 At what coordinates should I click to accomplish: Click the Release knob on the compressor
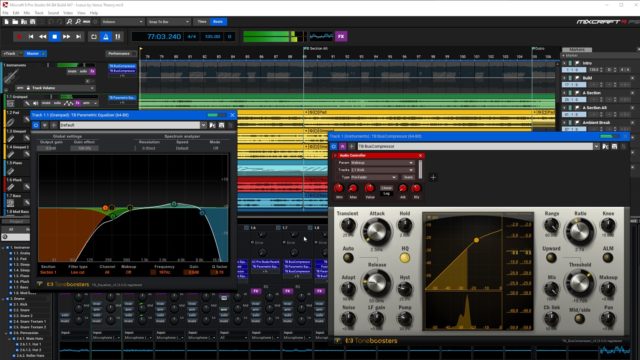[x=377, y=283]
